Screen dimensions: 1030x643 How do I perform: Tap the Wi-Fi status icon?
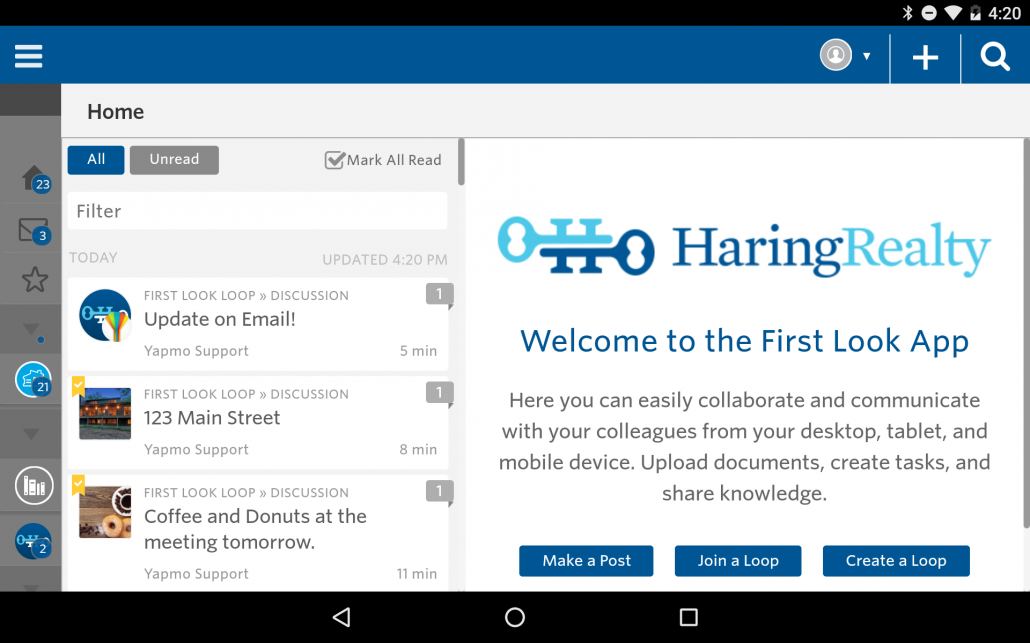pos(952,12)
